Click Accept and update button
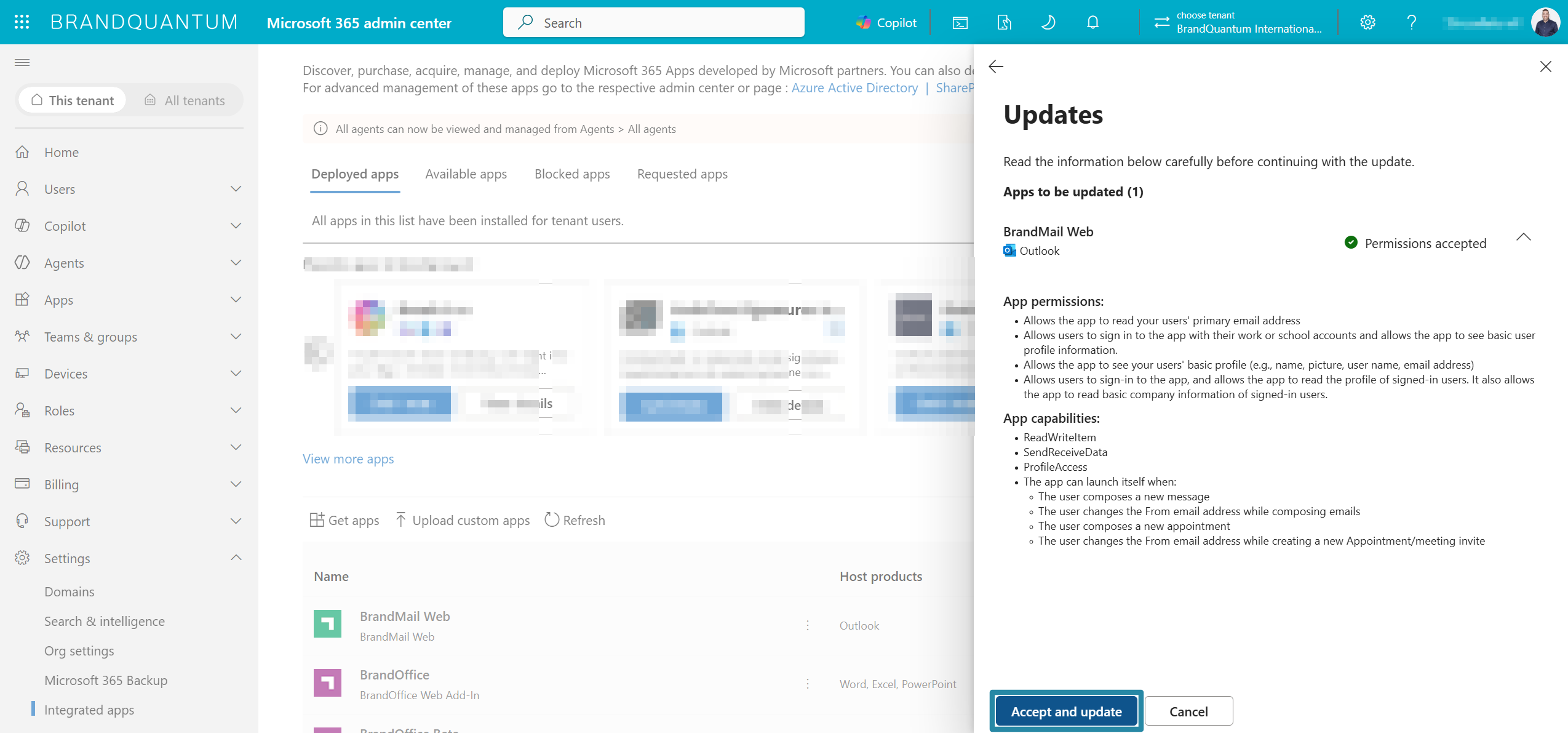The image size is (1568, 733). [1066, 711]
